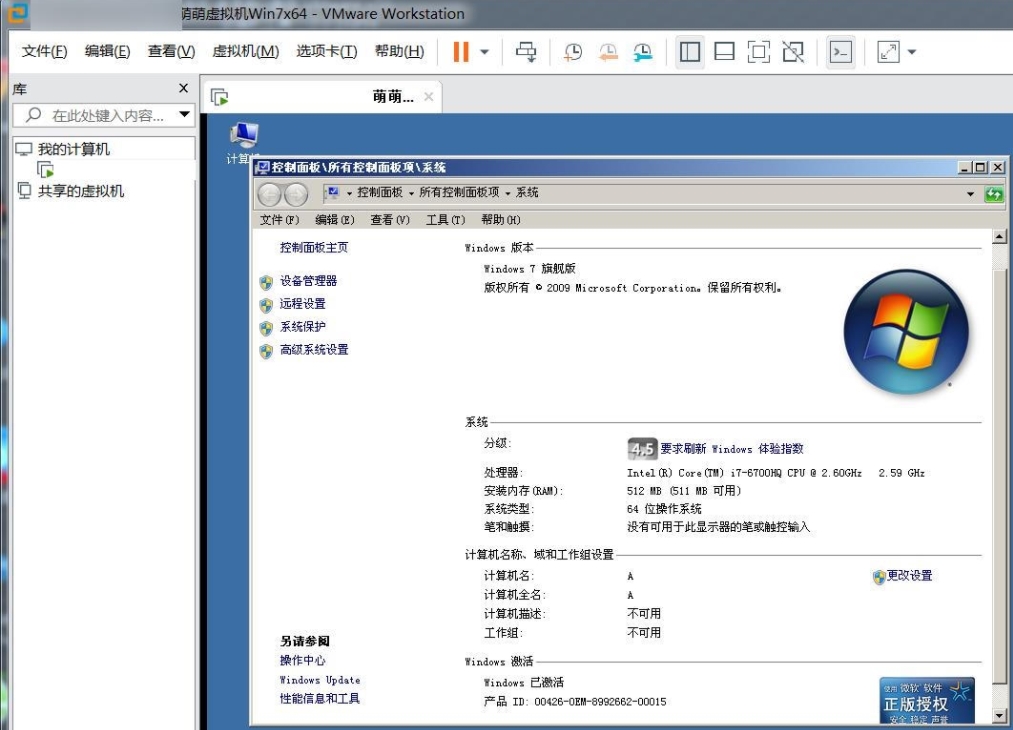Select 共享的虚拟机 in the library tree
Image resolution: width=1013 pixels, height=730 pixels.
80,191
